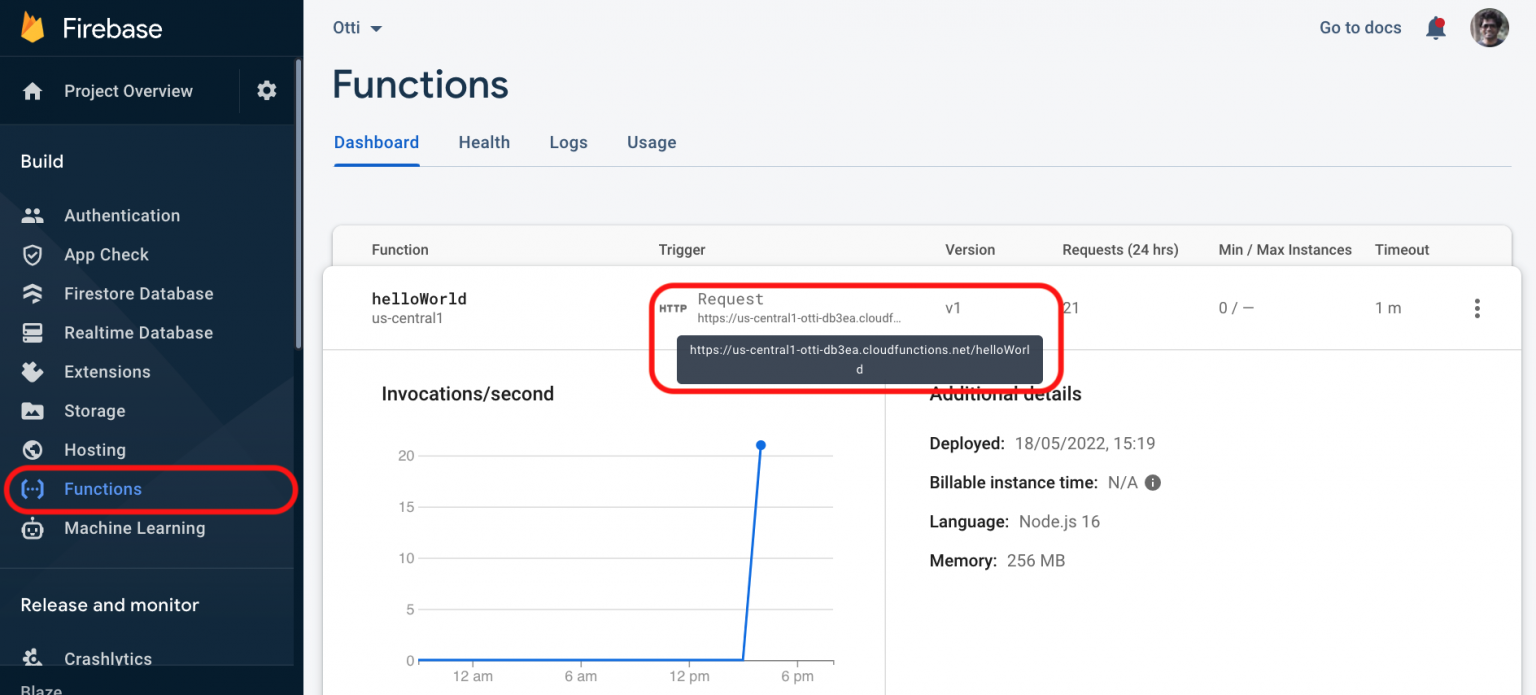
Task: Click the Functions brackets icon
Action: point(33,489)
